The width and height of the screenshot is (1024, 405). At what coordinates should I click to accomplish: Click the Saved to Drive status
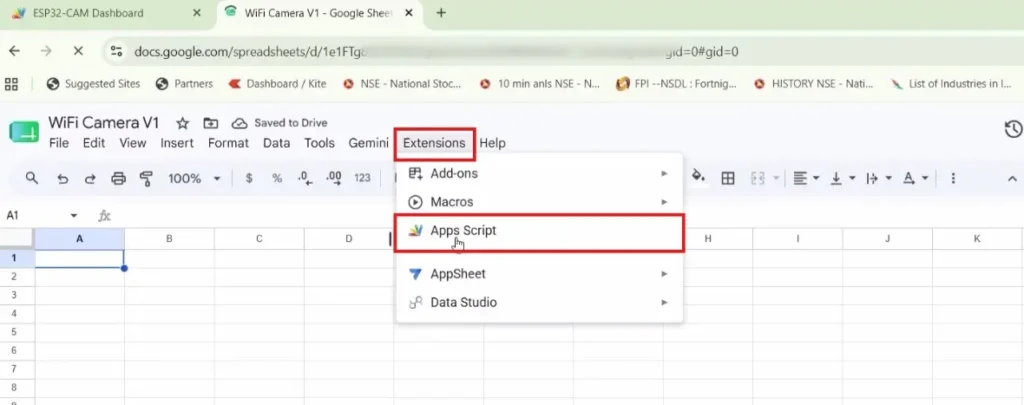click(280, 123)
